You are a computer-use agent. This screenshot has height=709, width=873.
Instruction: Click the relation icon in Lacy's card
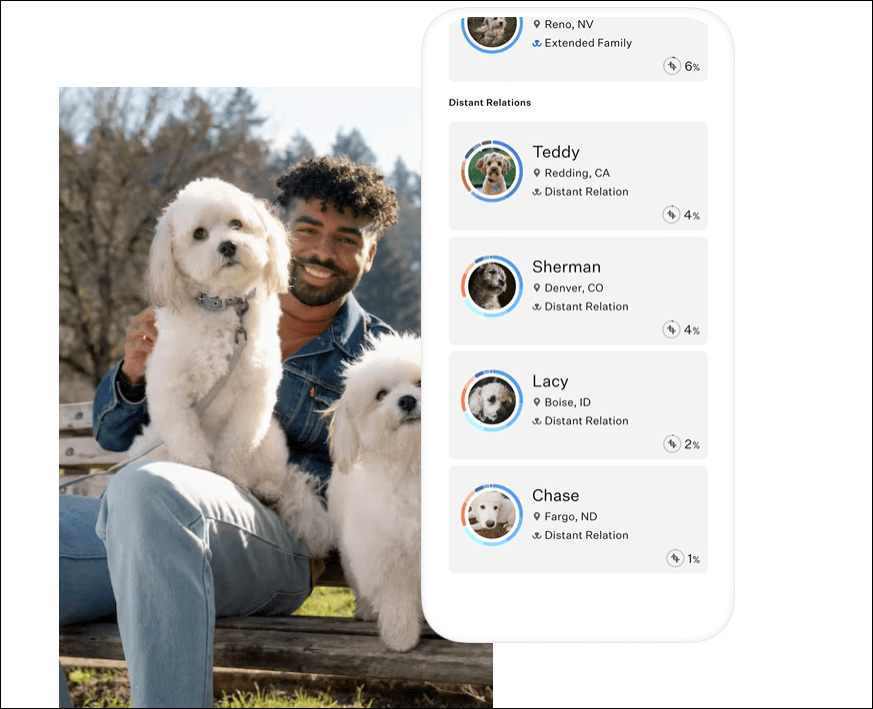pos(537,421)
